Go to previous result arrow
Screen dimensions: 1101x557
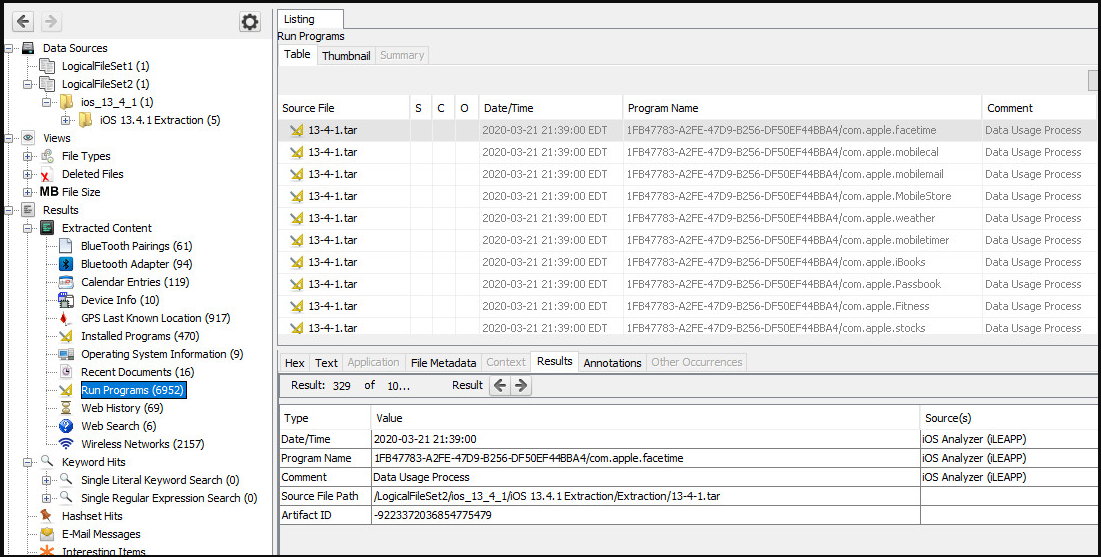pyautogui.click(x=500, y=386)
